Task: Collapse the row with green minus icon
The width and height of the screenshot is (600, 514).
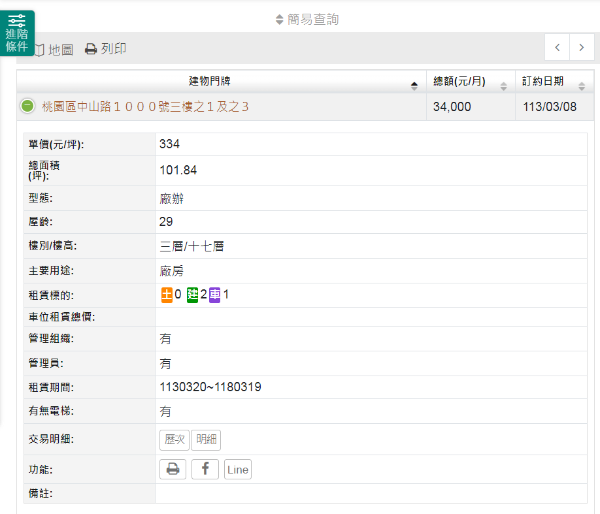Action: (28, 106)
